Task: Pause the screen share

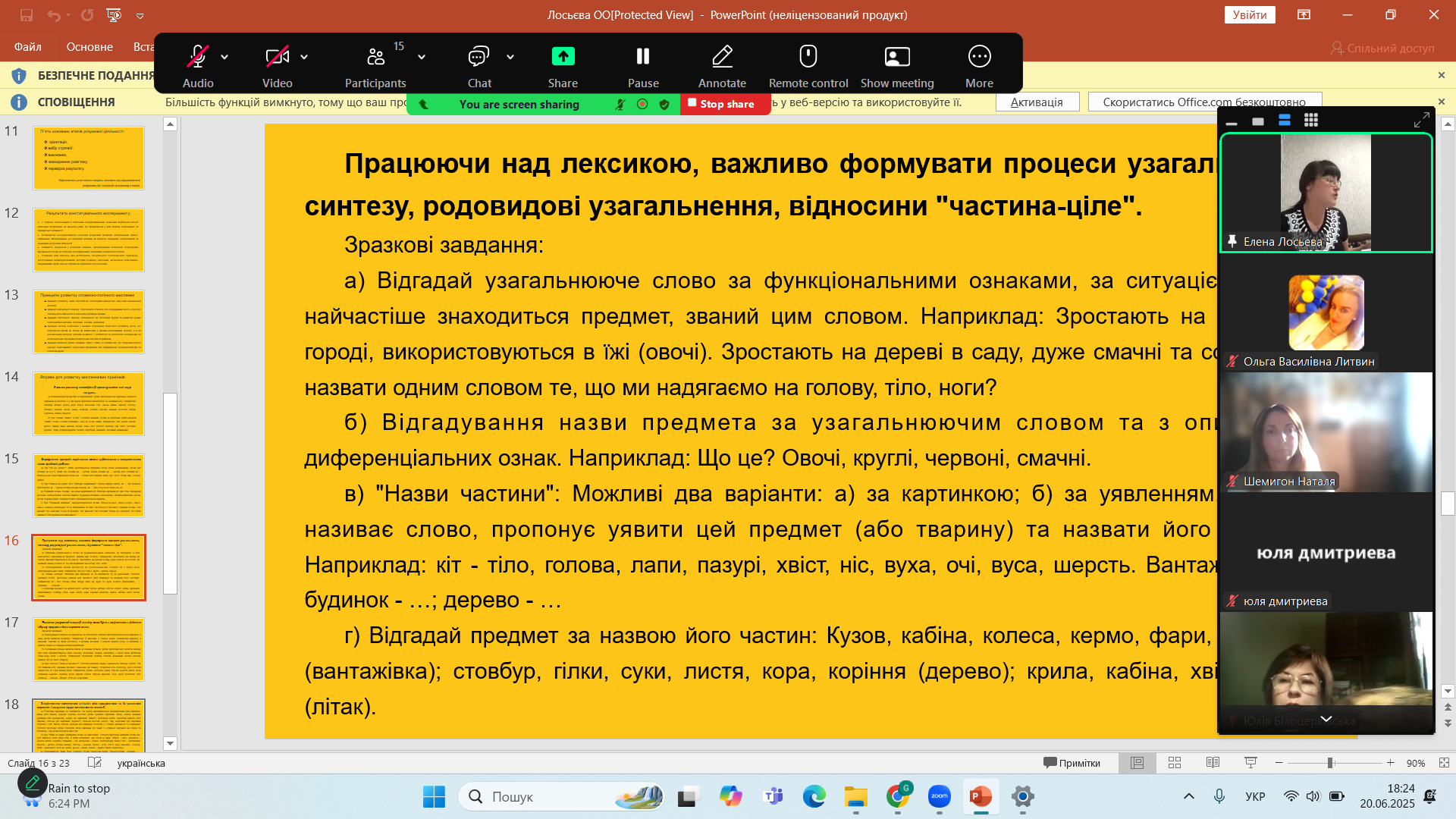Action: [643, 65]
